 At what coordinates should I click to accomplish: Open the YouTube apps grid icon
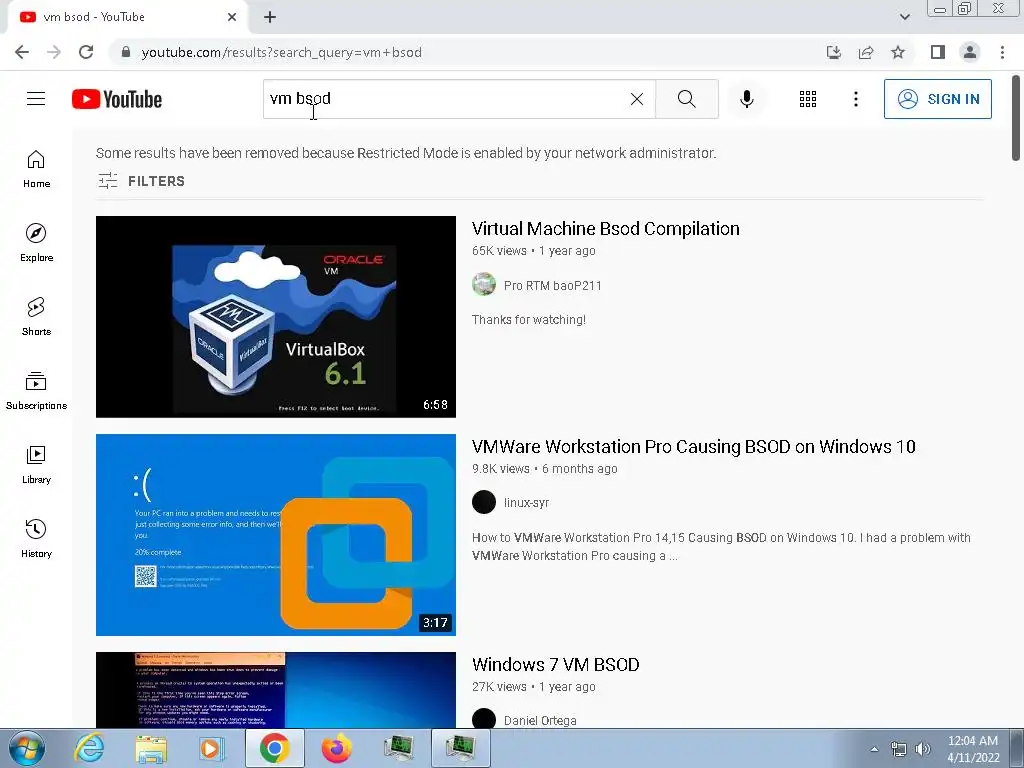[x=808, y=99]
